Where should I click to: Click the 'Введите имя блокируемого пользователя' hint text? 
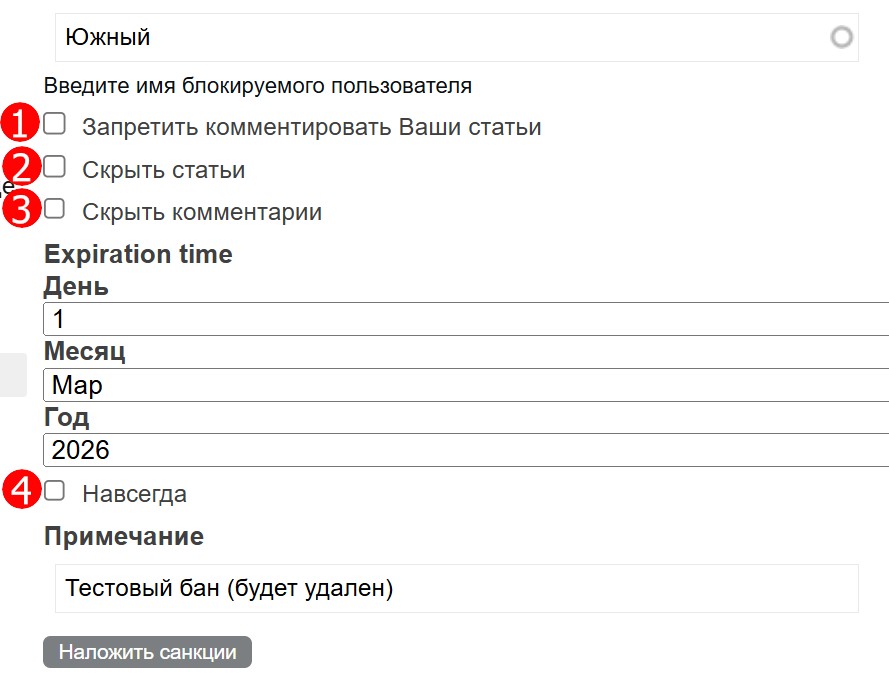tap(257, 86)
